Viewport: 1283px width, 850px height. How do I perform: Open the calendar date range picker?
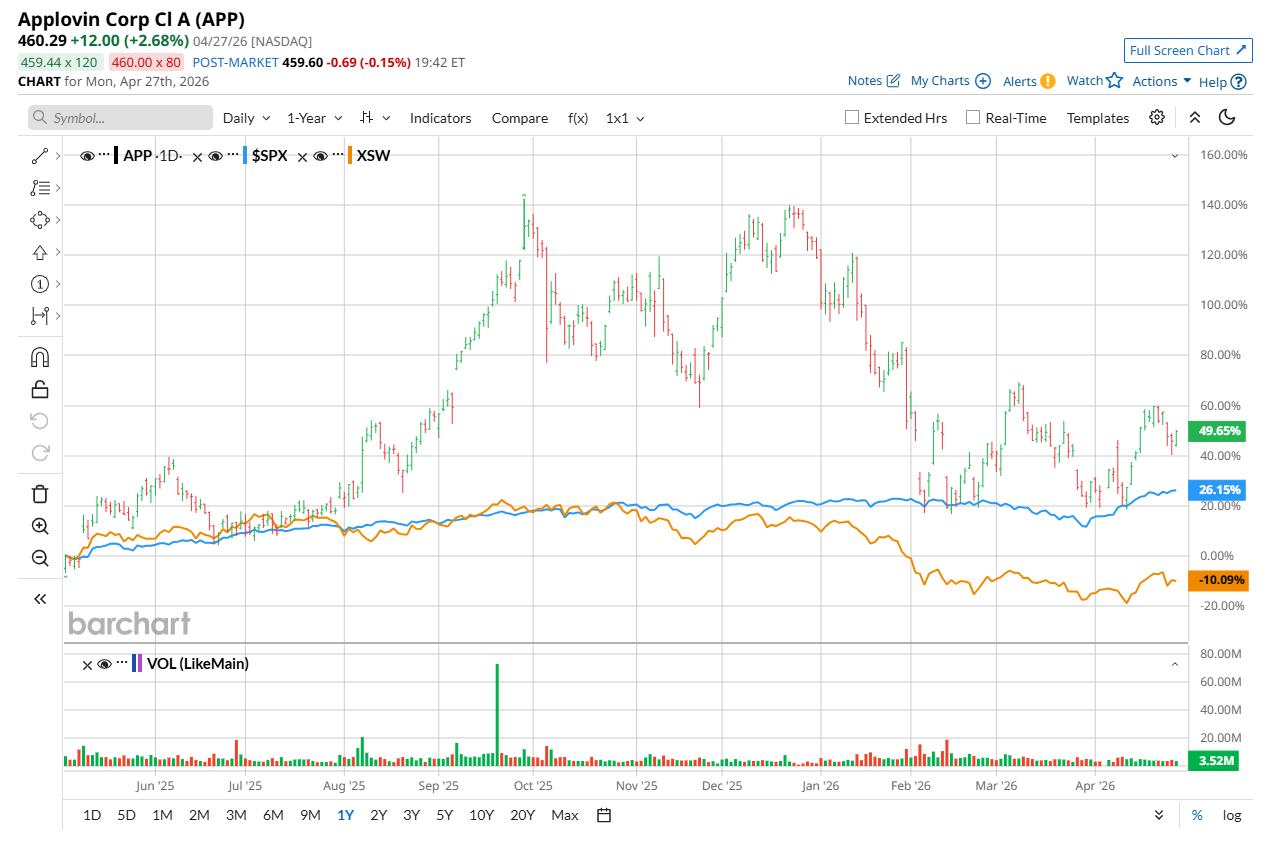(604, 815)
